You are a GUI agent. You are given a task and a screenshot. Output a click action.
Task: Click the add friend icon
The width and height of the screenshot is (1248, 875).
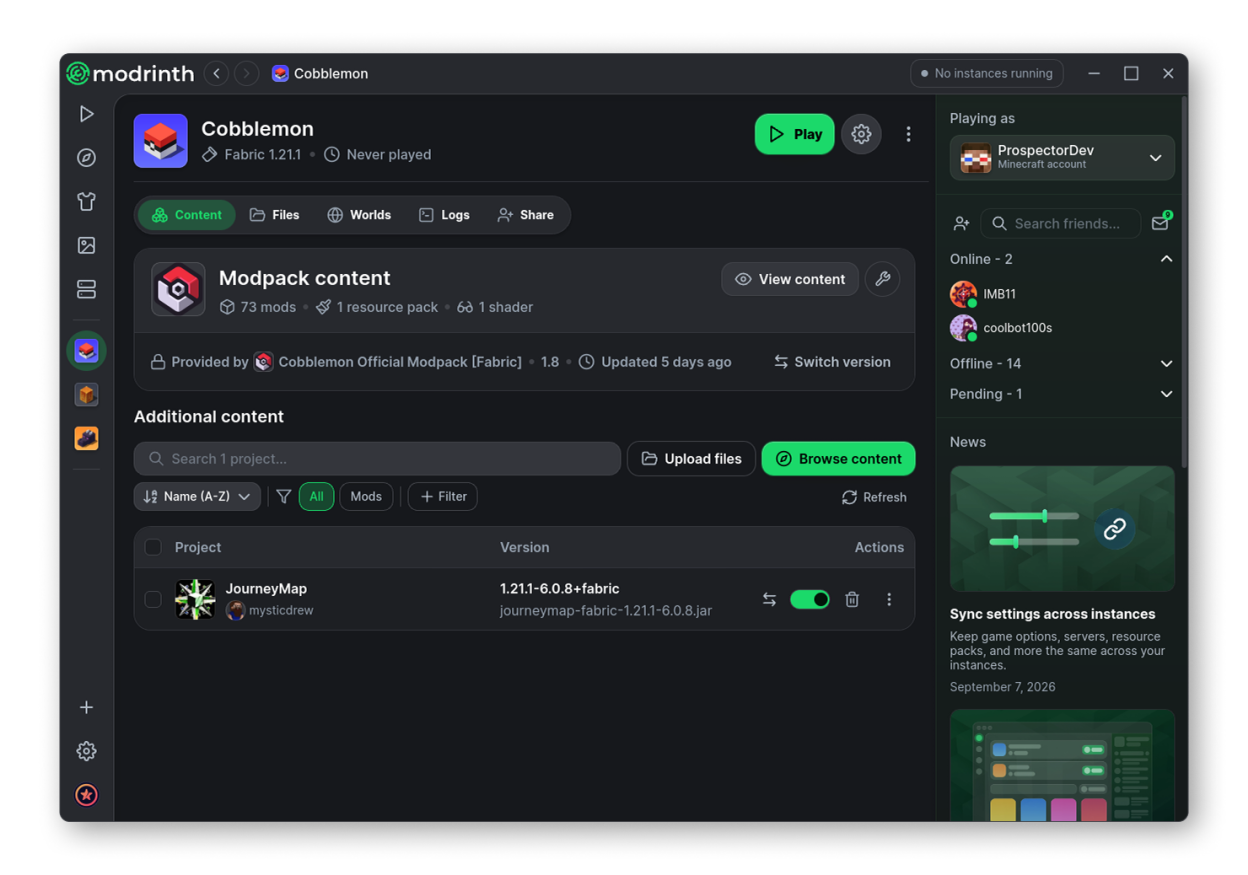click(961, 223)
